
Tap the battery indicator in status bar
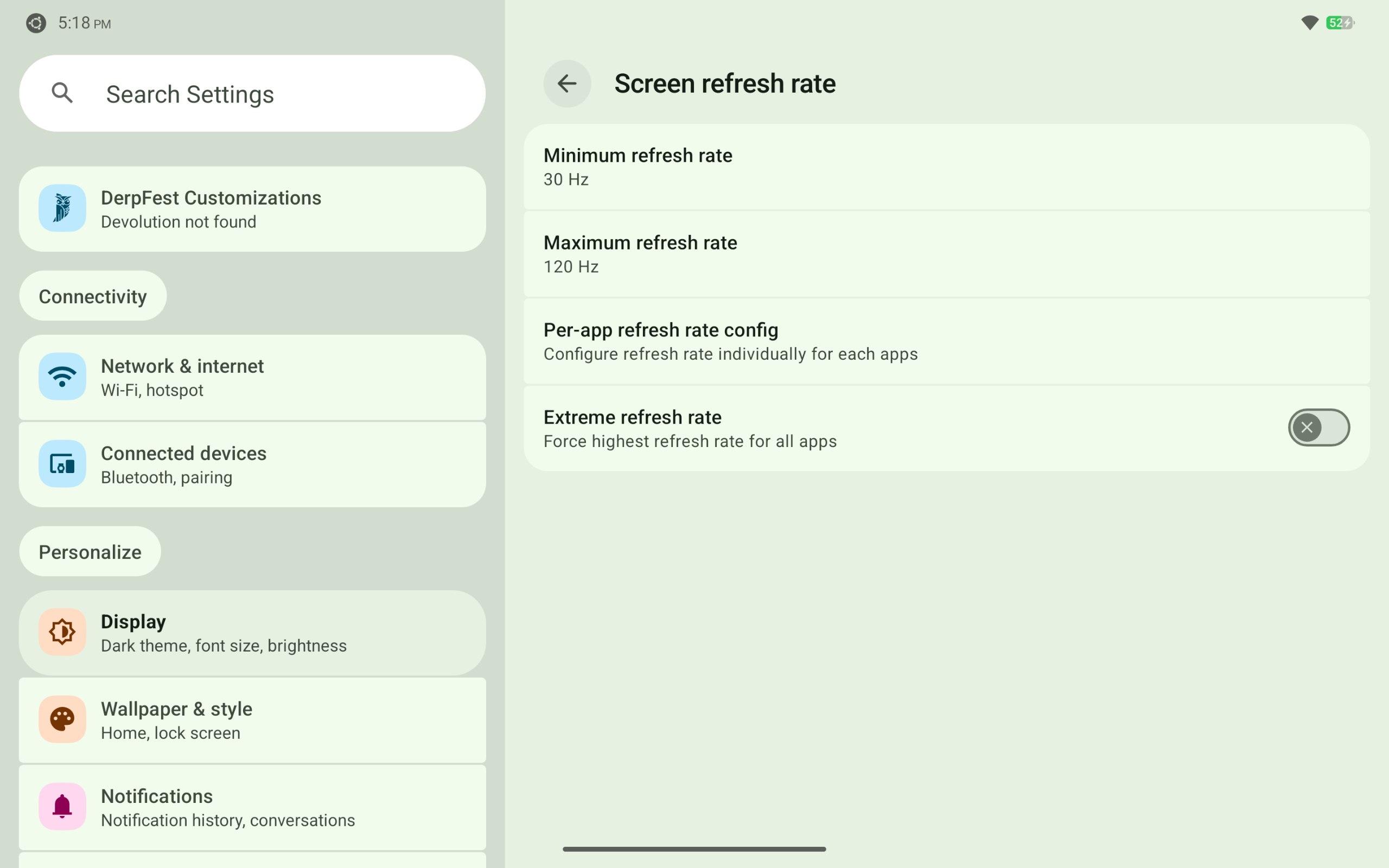click(1340, 23)
